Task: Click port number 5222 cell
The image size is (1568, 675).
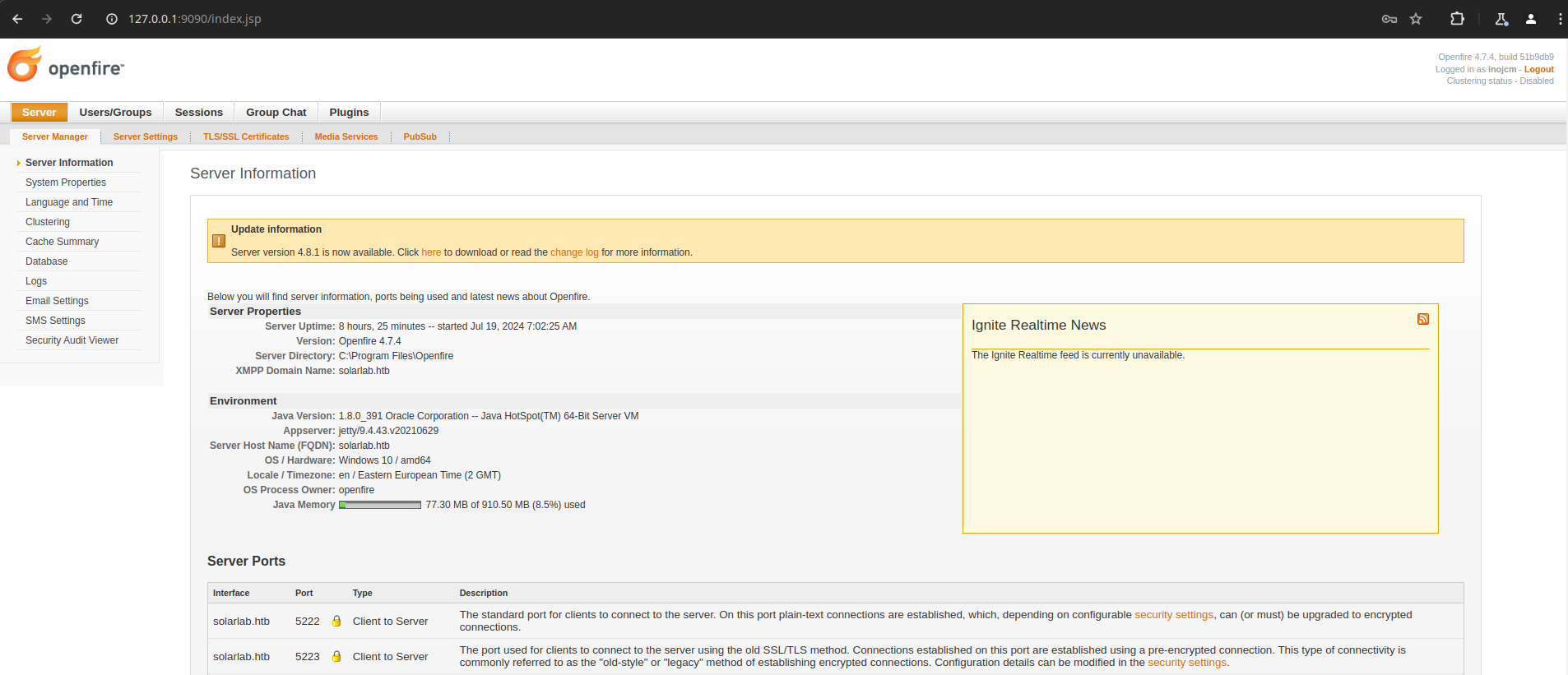Action: (308, 621)
